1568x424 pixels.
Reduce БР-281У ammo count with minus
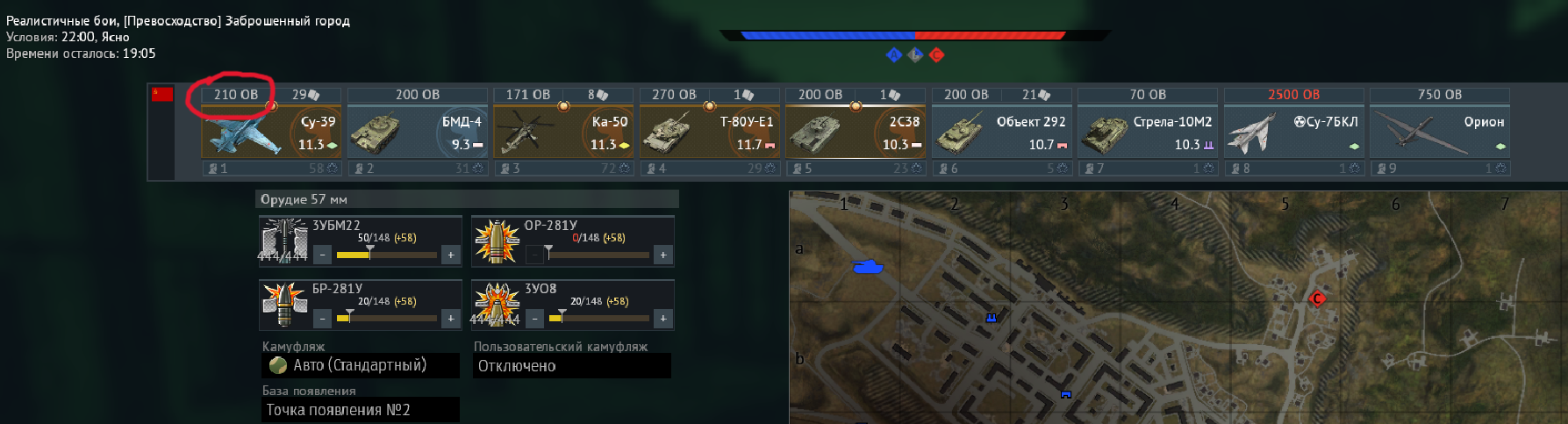[323, 318]
